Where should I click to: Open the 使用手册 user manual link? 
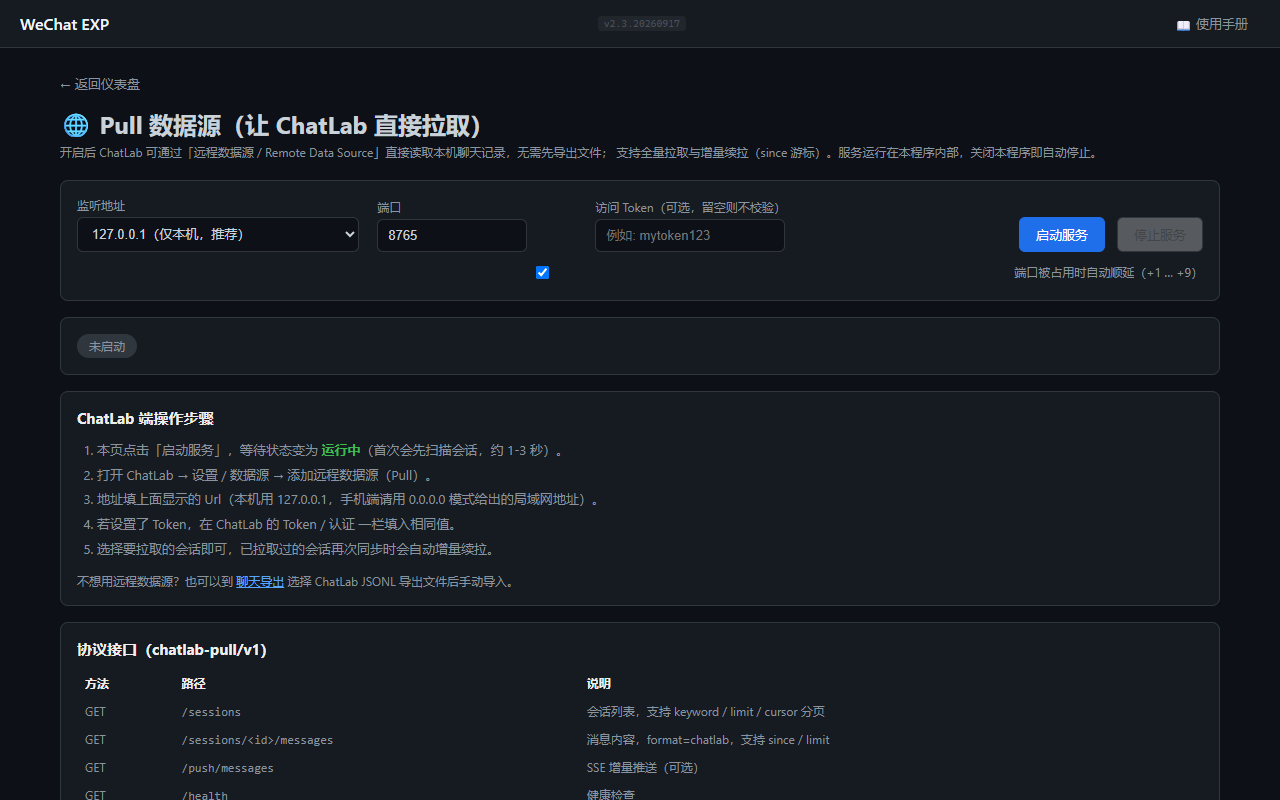(x=1212, y=24)
